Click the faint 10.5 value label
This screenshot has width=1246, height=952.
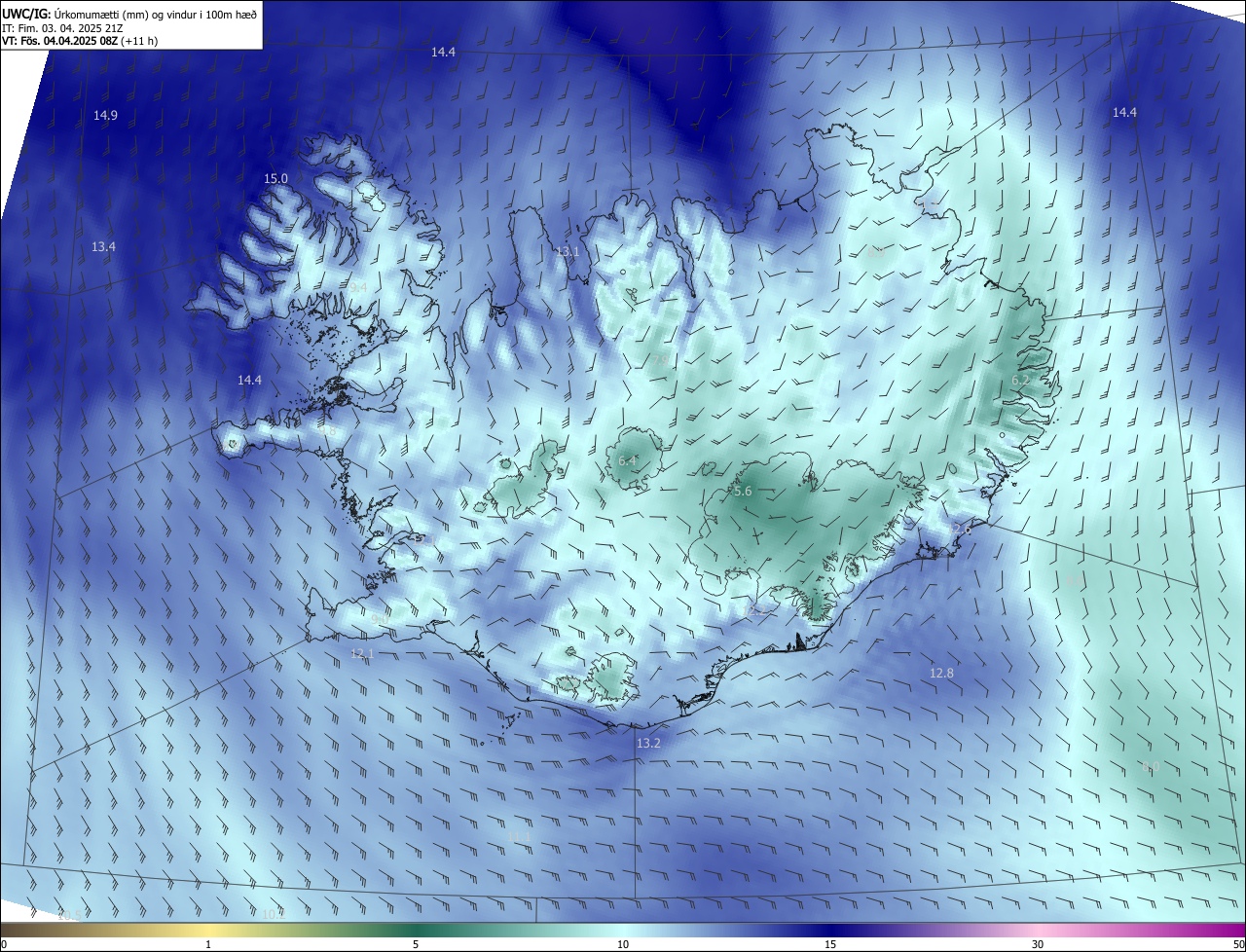(x=69, y=915)
